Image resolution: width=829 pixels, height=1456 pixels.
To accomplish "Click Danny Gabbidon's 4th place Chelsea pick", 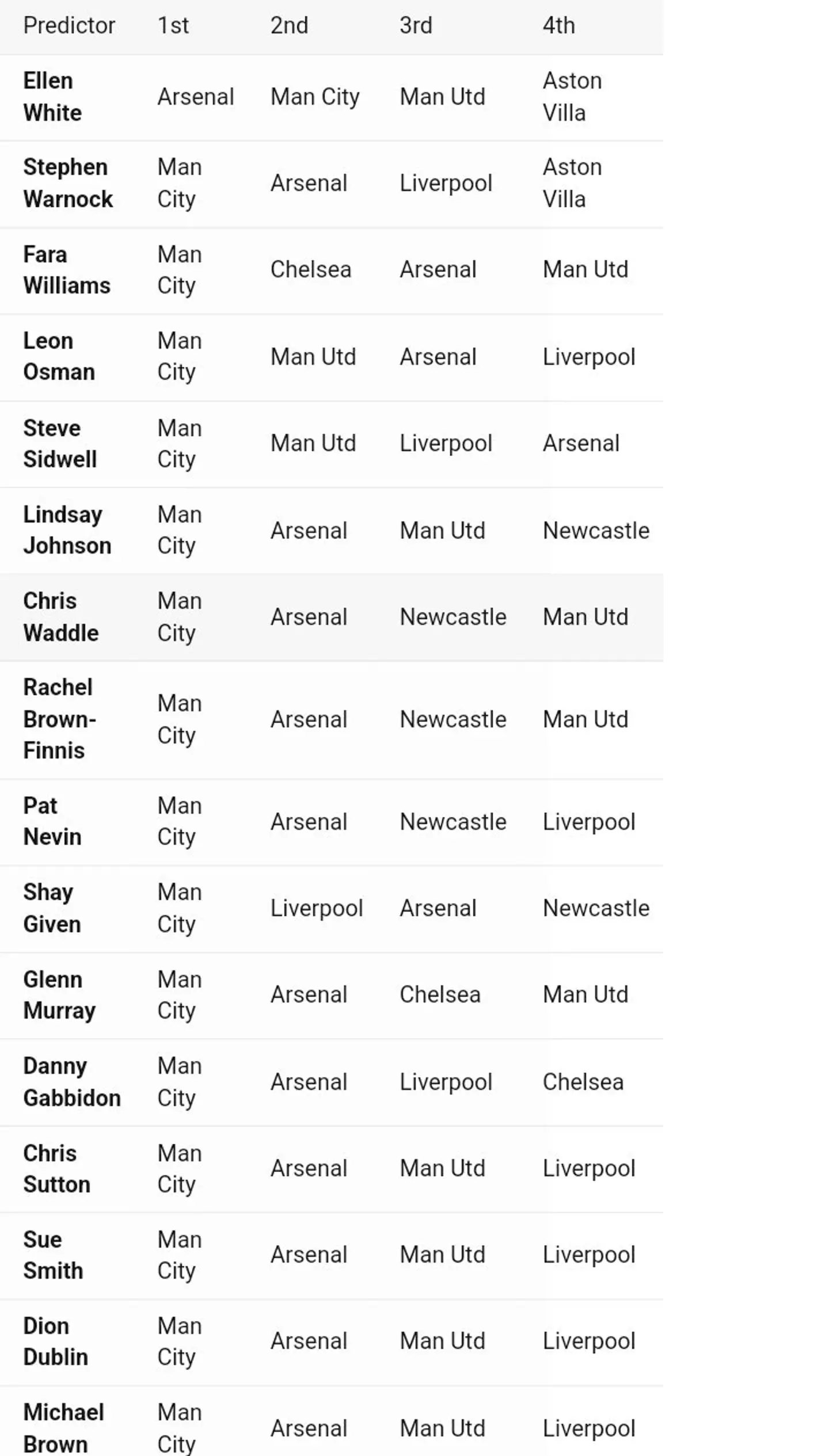I will tap(583, 1083).
